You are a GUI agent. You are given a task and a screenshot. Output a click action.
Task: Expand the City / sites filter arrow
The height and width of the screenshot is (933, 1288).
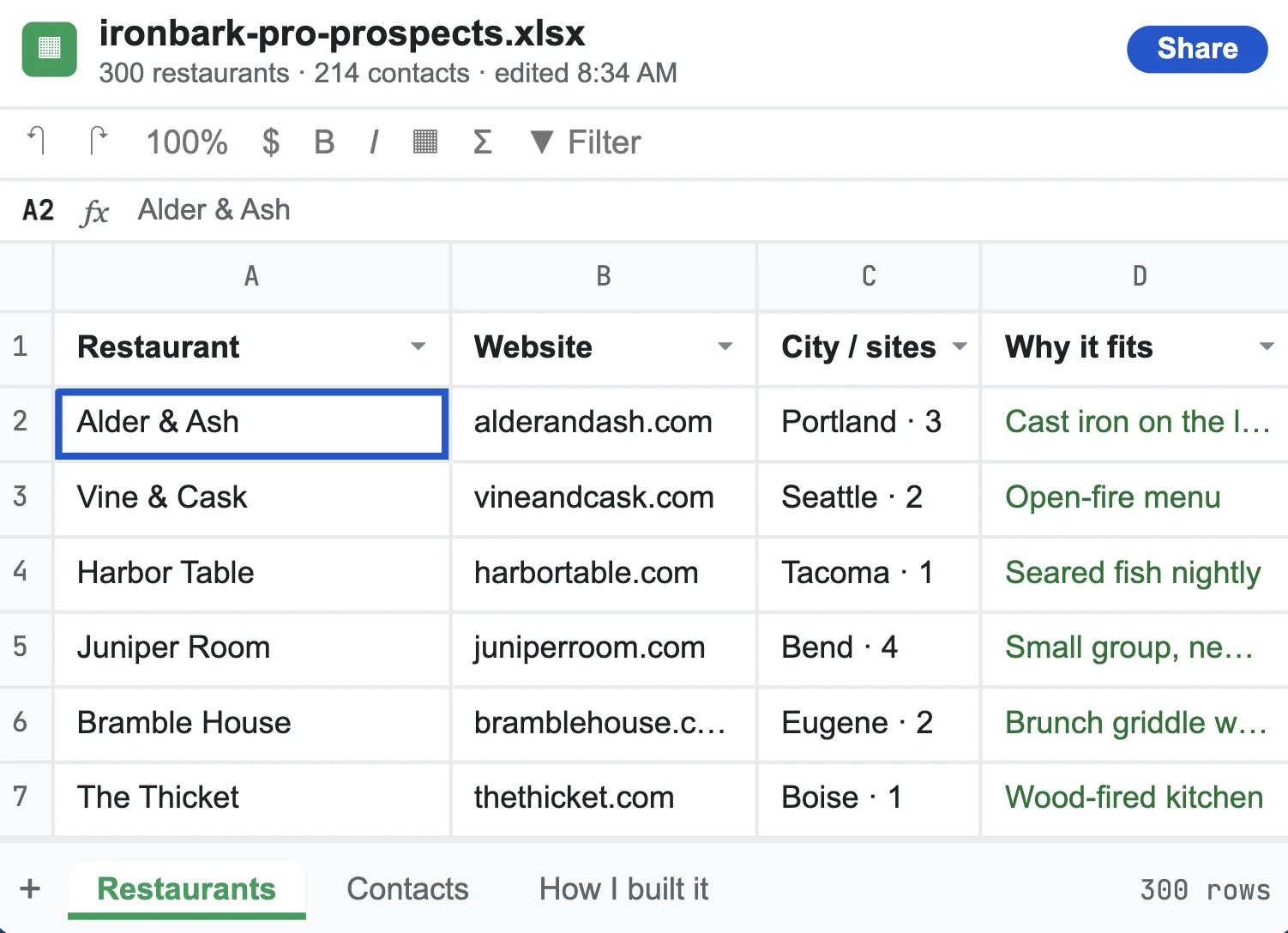pyautogui.click(x=960, y=346)
